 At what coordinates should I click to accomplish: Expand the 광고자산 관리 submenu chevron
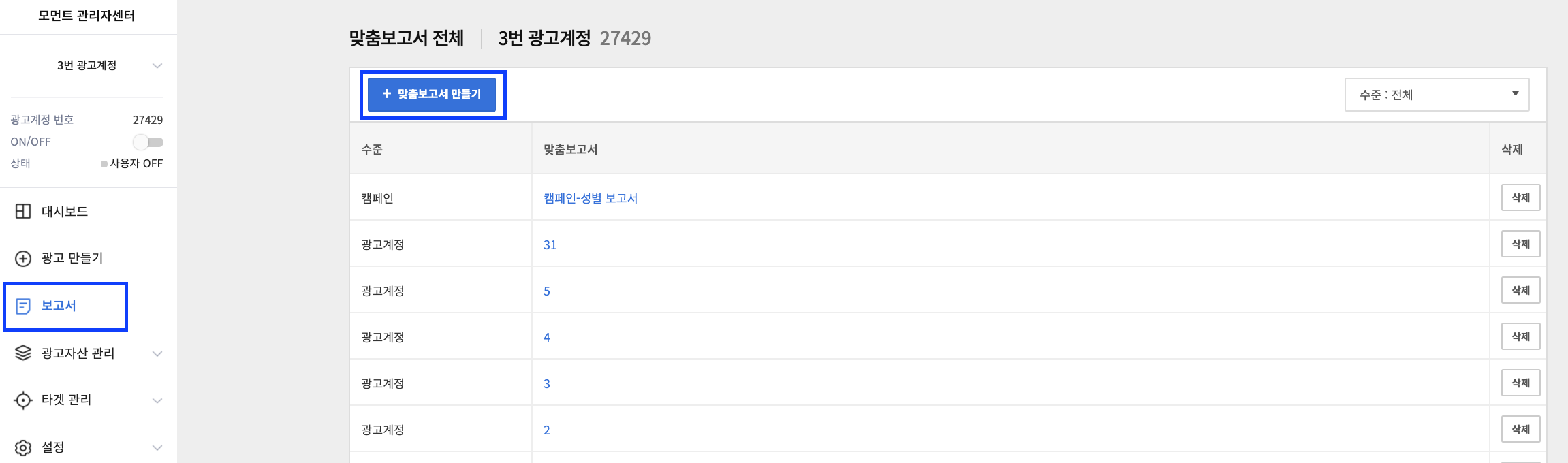(157, 353)
